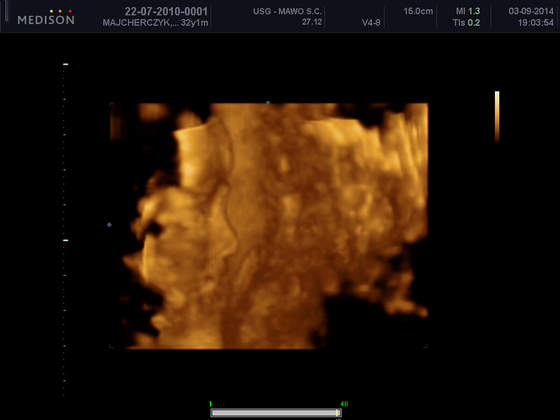Select the V4-8 probe indicator

tap(371, 23)
